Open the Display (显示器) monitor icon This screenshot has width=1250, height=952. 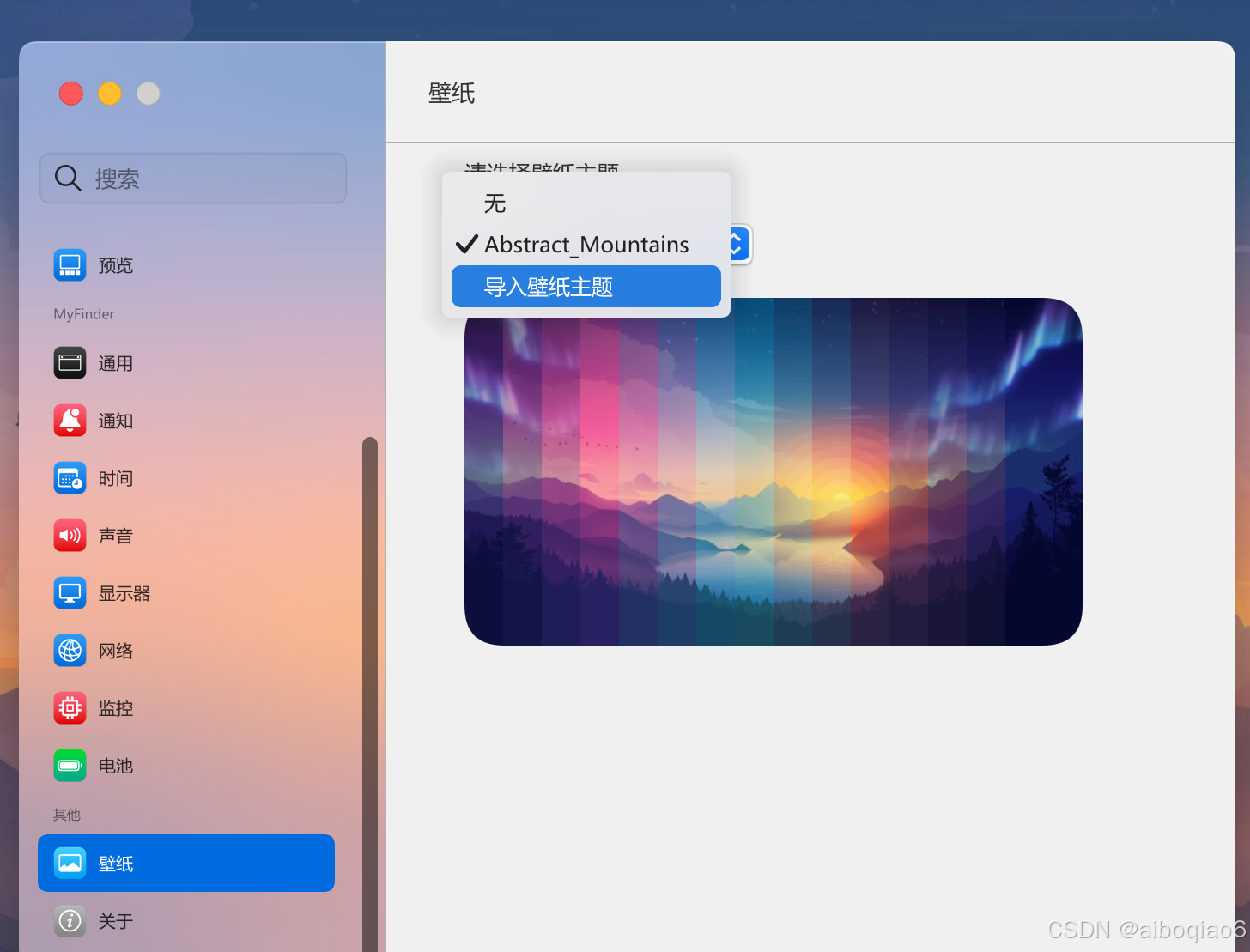point(70,593)
